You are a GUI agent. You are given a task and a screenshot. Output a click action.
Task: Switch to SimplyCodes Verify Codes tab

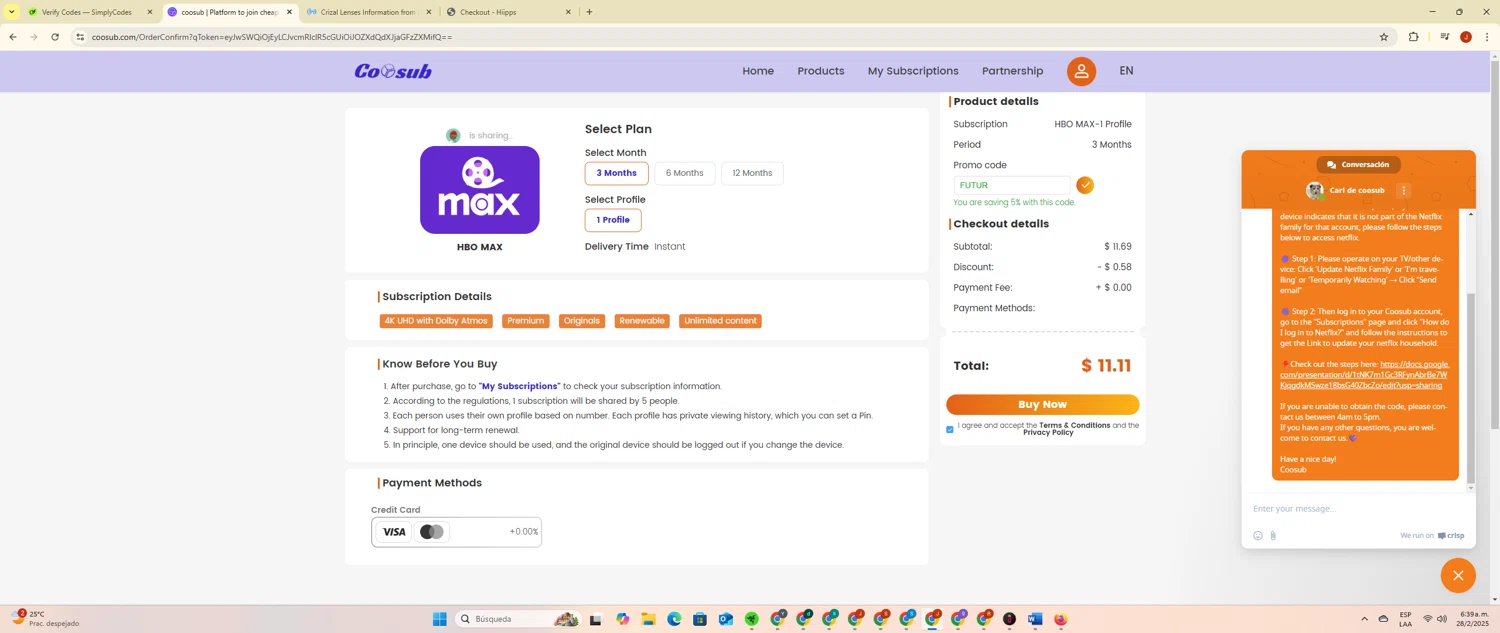(x=88, y=12)
